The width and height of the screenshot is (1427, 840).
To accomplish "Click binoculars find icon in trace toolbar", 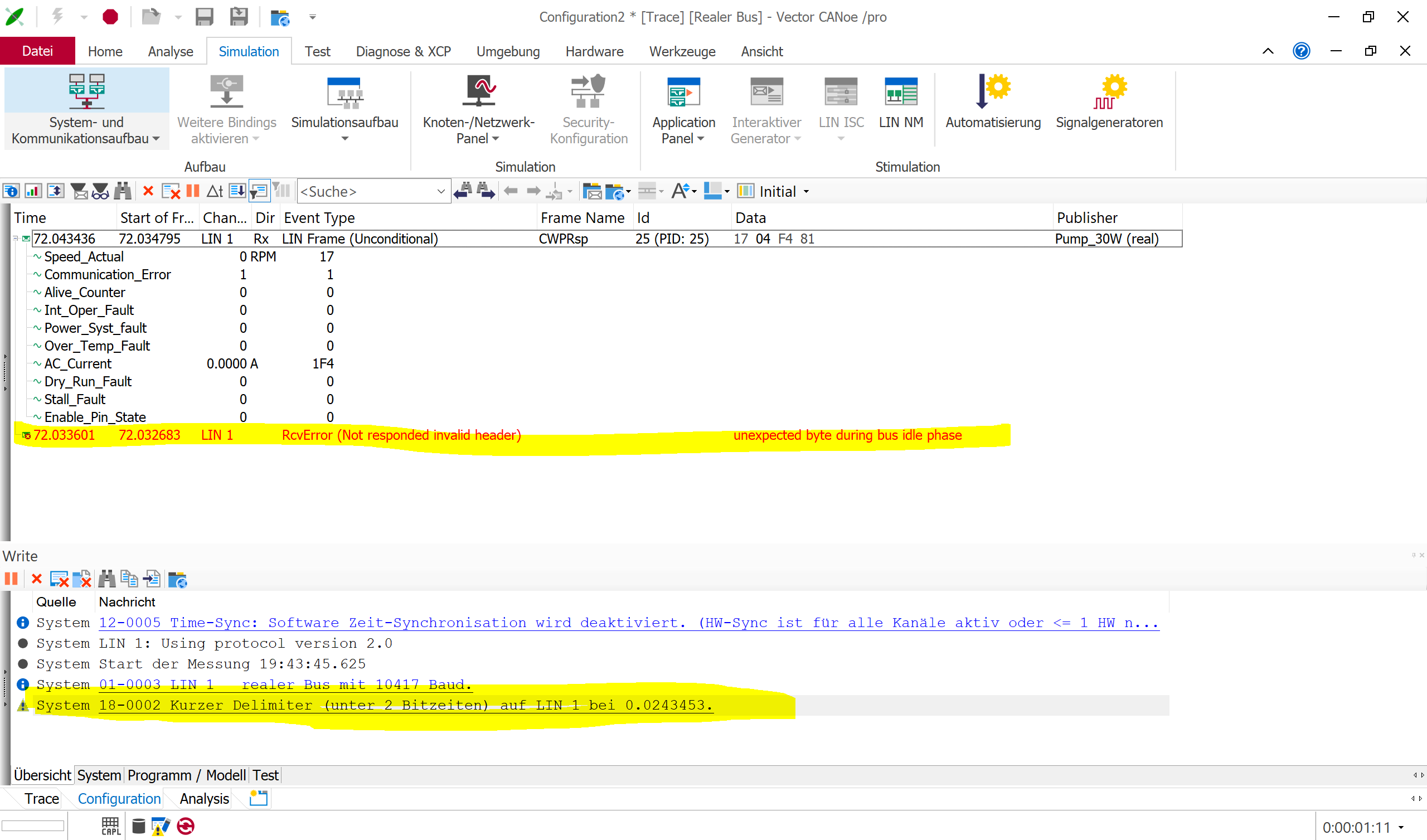I will click(x=123, y=191).
